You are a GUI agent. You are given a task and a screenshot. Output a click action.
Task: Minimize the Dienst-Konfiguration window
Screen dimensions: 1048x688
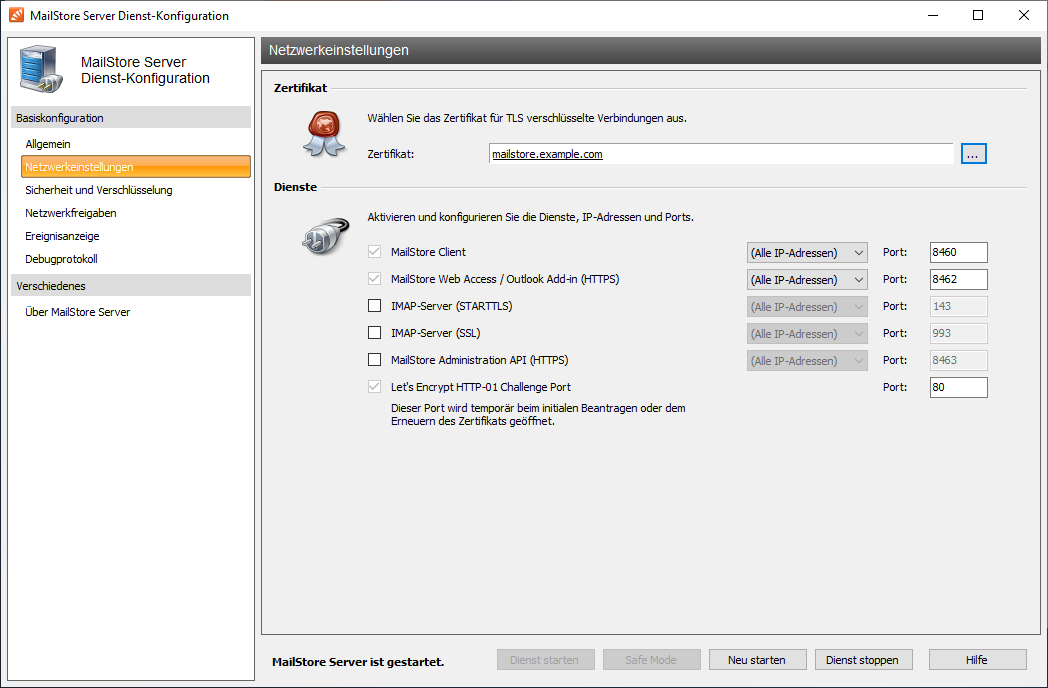pyautogui.click(x=932, y=15)
